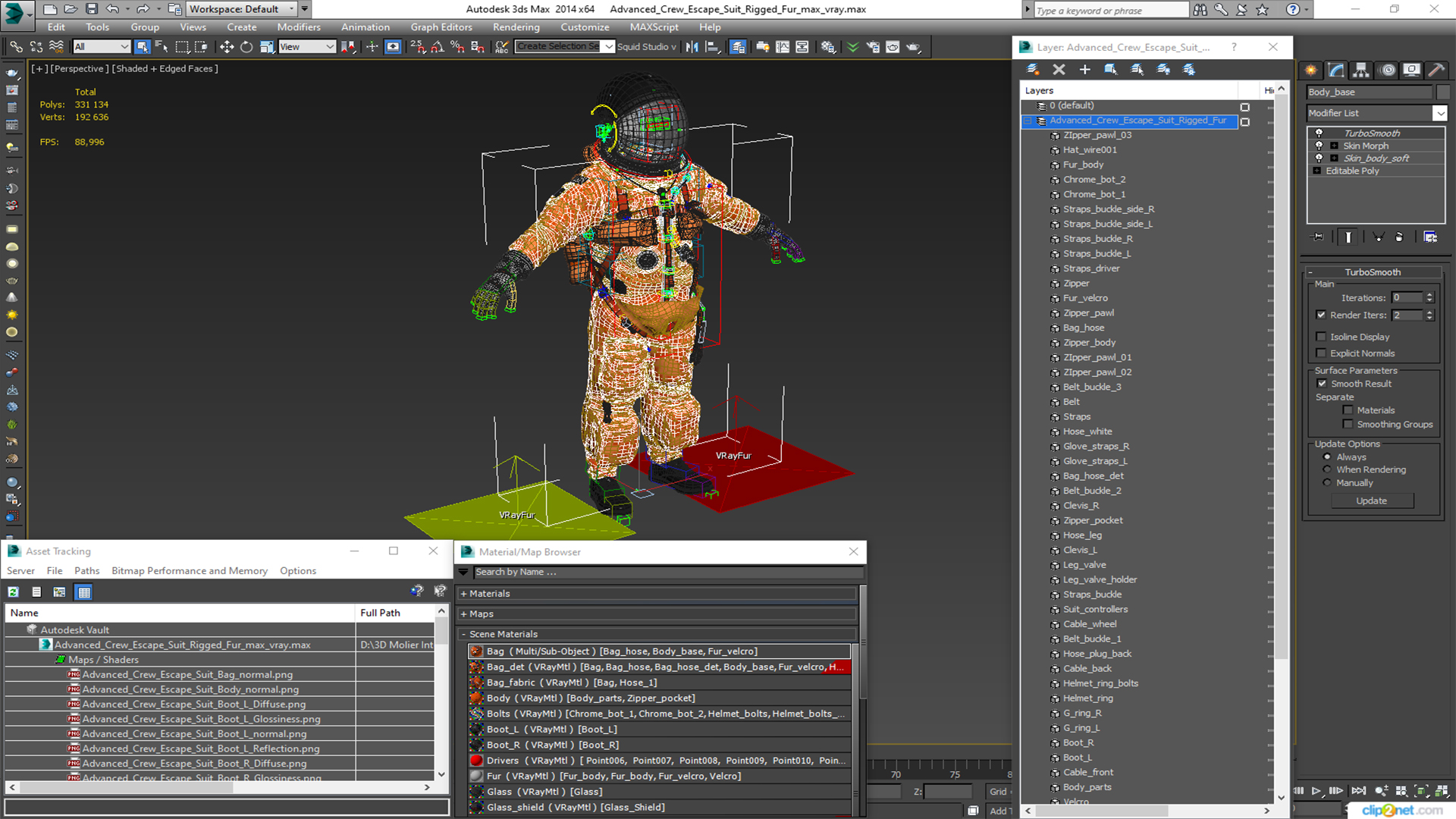This screenshot has width=1456, height=819.
Task: Click the render teapot icon
Action: tap(913, 47)
